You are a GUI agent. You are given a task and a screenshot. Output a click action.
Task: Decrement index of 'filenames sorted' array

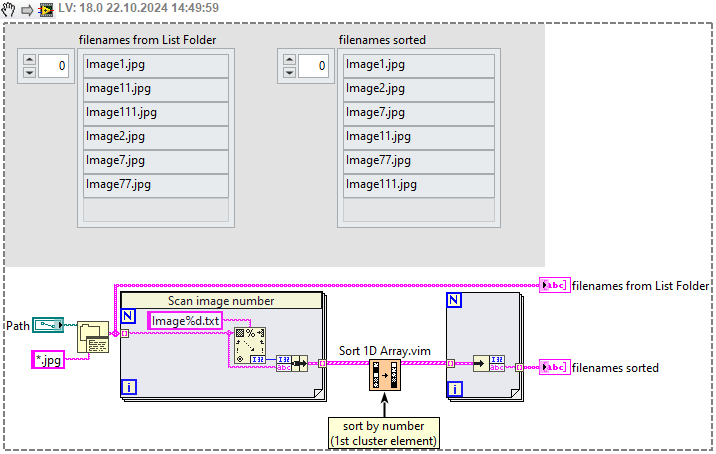point(290,72)
